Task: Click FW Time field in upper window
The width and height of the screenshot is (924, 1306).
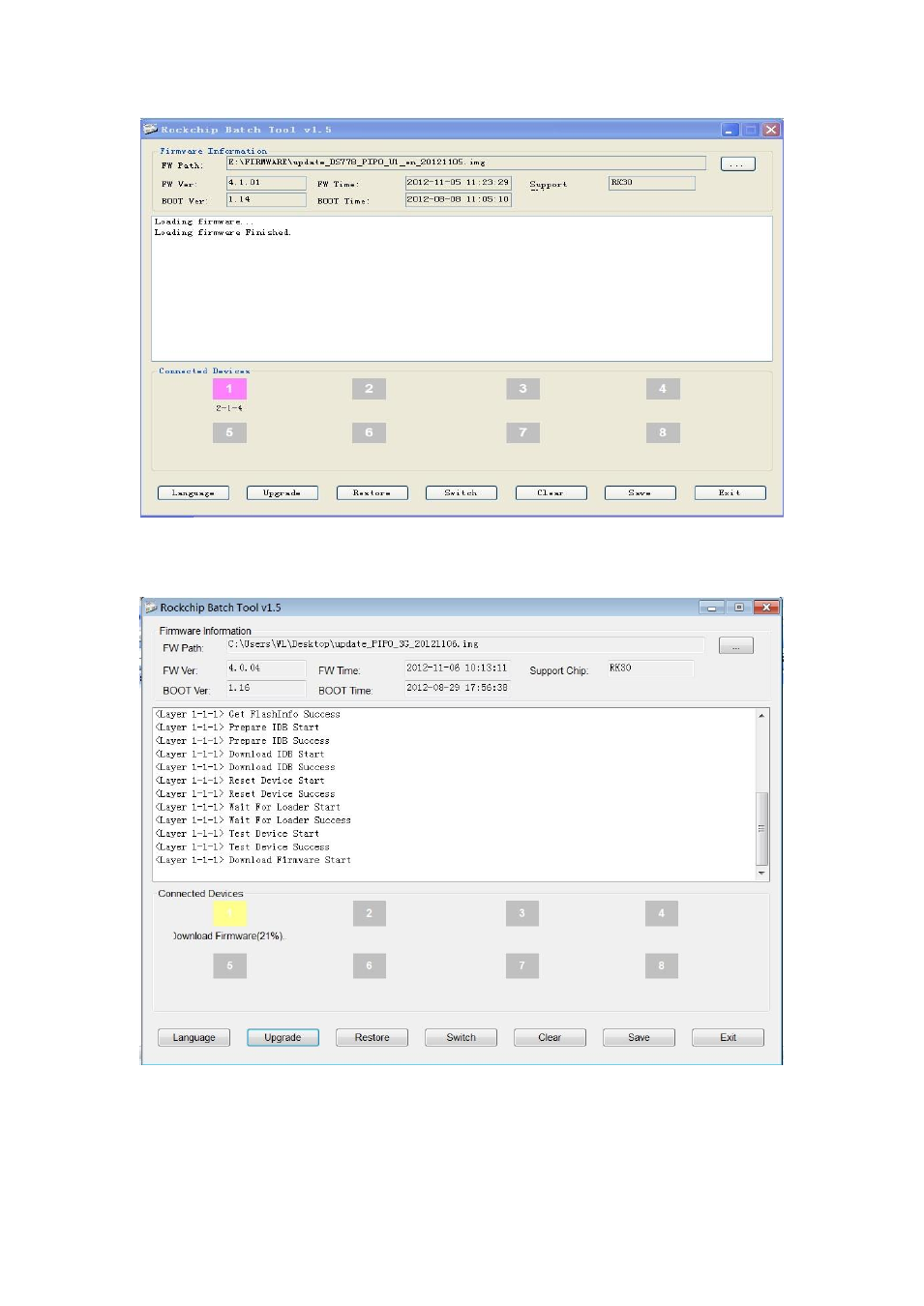Action: coord(458,183)
